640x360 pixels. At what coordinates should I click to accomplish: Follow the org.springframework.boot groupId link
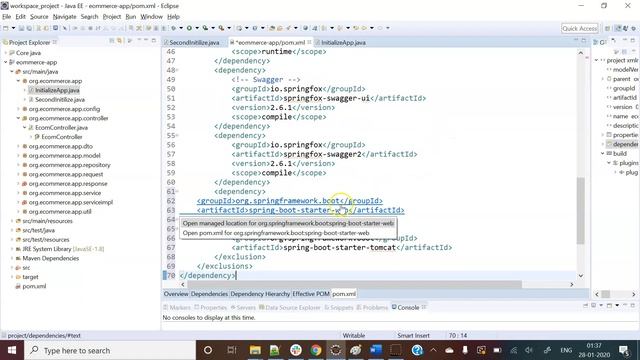(290, 201)
